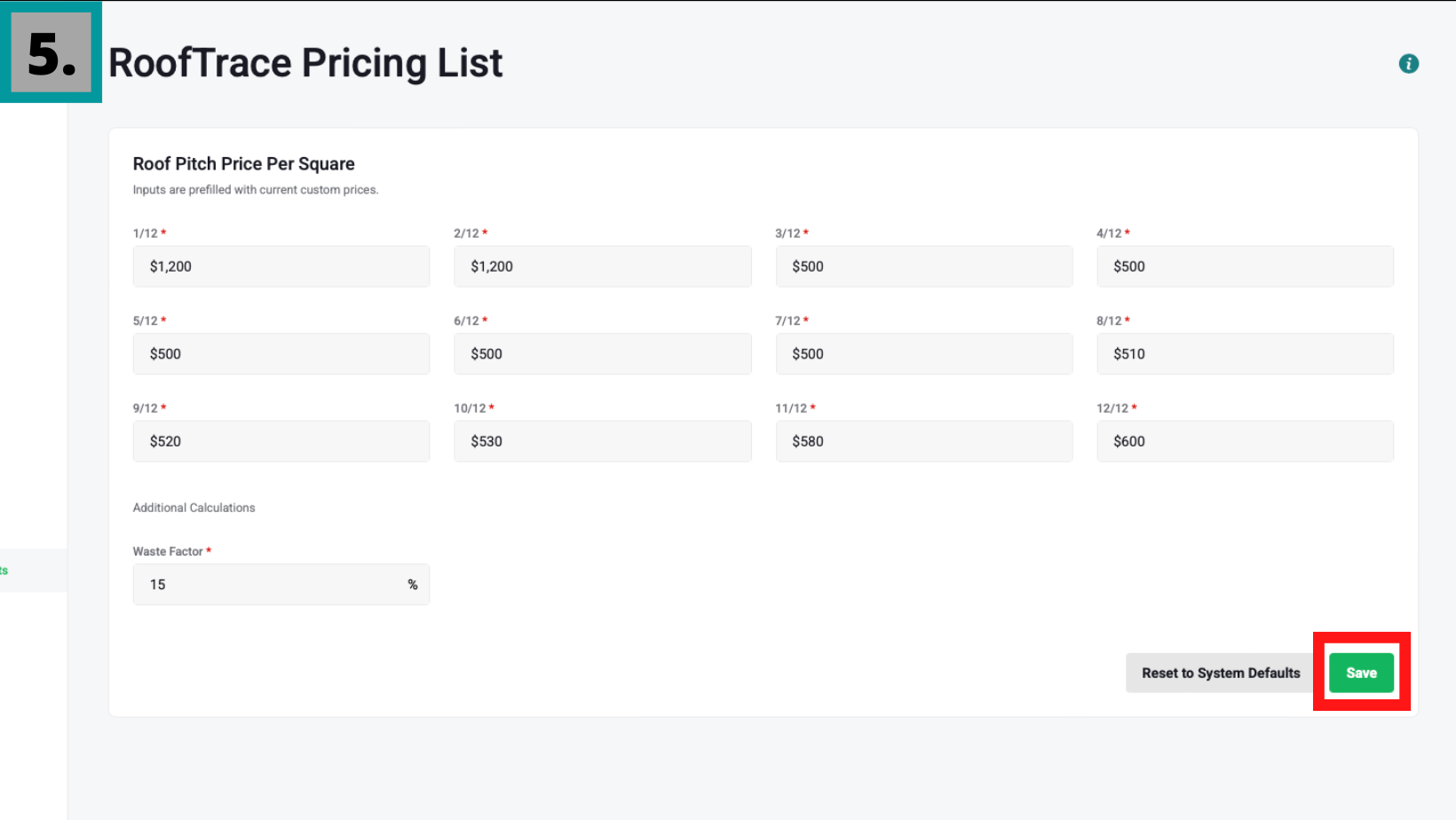Focus the 7/12 pitch price box

click(923, 354)
